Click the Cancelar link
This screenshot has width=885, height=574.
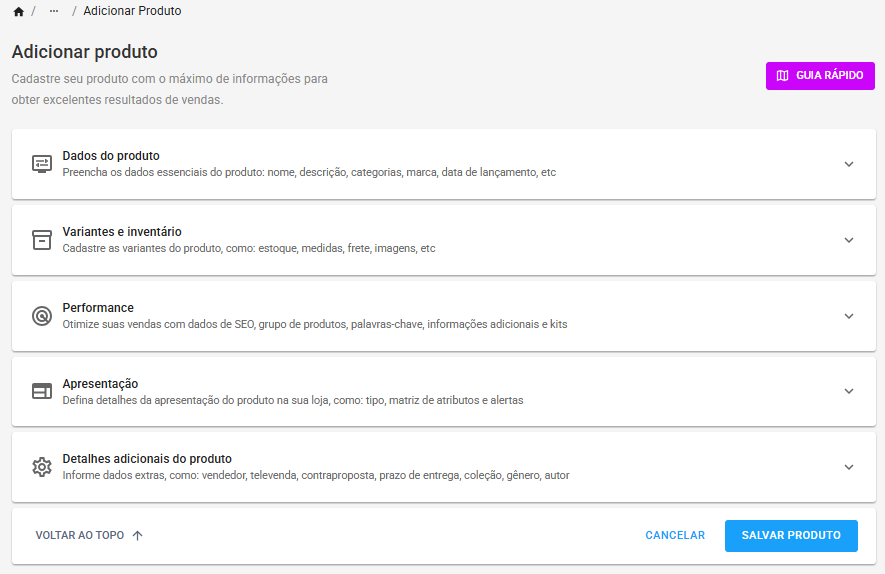point(675,536)
